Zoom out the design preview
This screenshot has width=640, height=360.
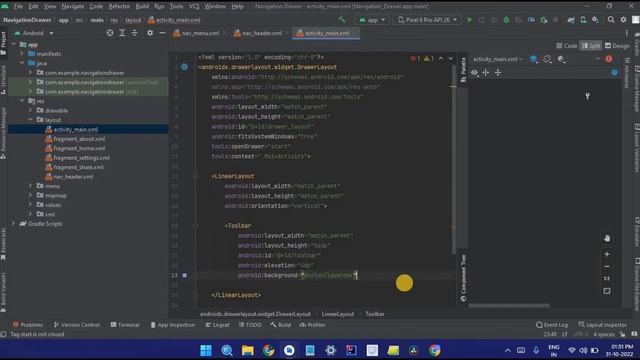(607, 266)
